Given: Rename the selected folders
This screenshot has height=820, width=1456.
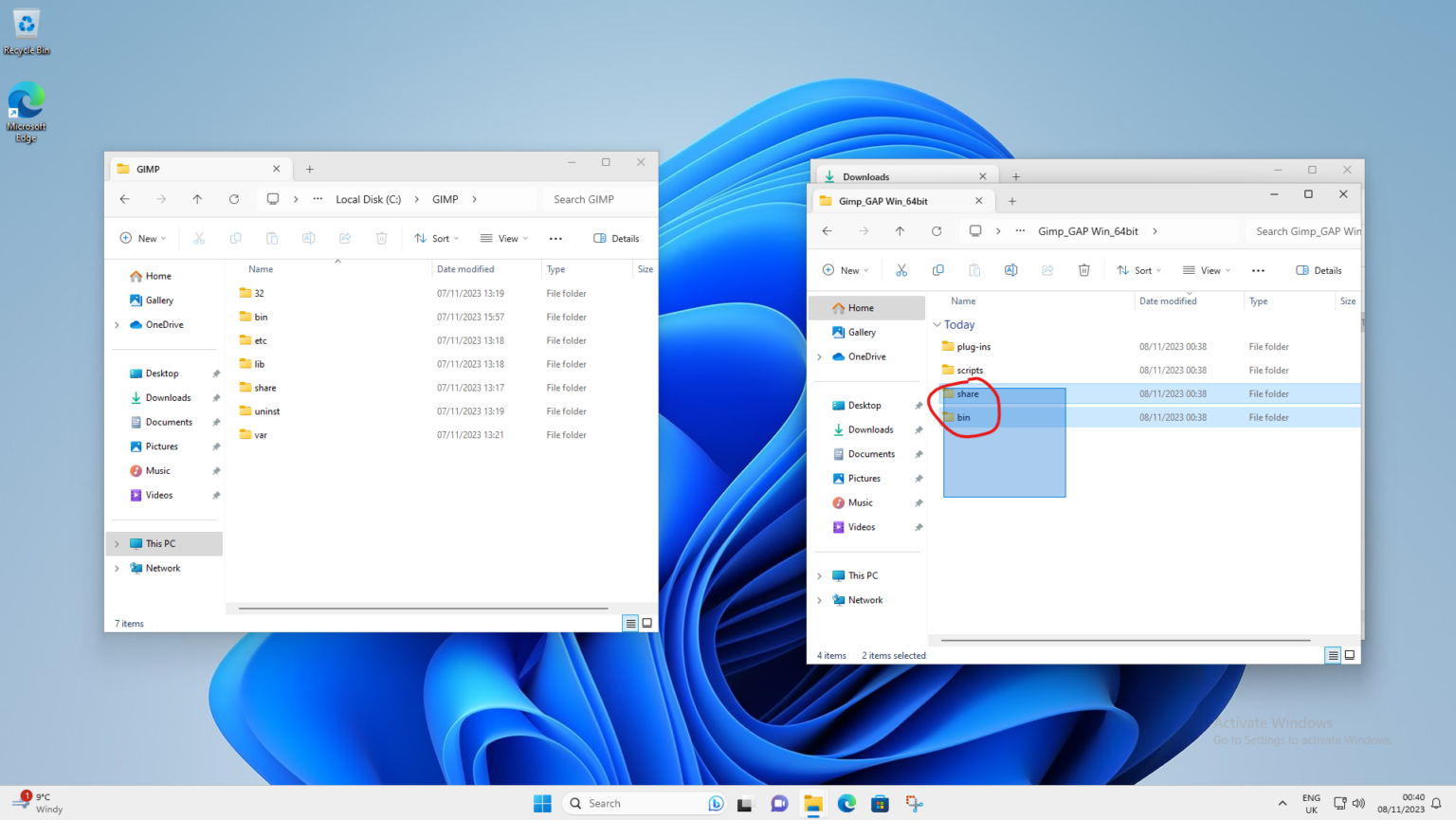Looking at the screenshot, I should tap(1010, 270).
